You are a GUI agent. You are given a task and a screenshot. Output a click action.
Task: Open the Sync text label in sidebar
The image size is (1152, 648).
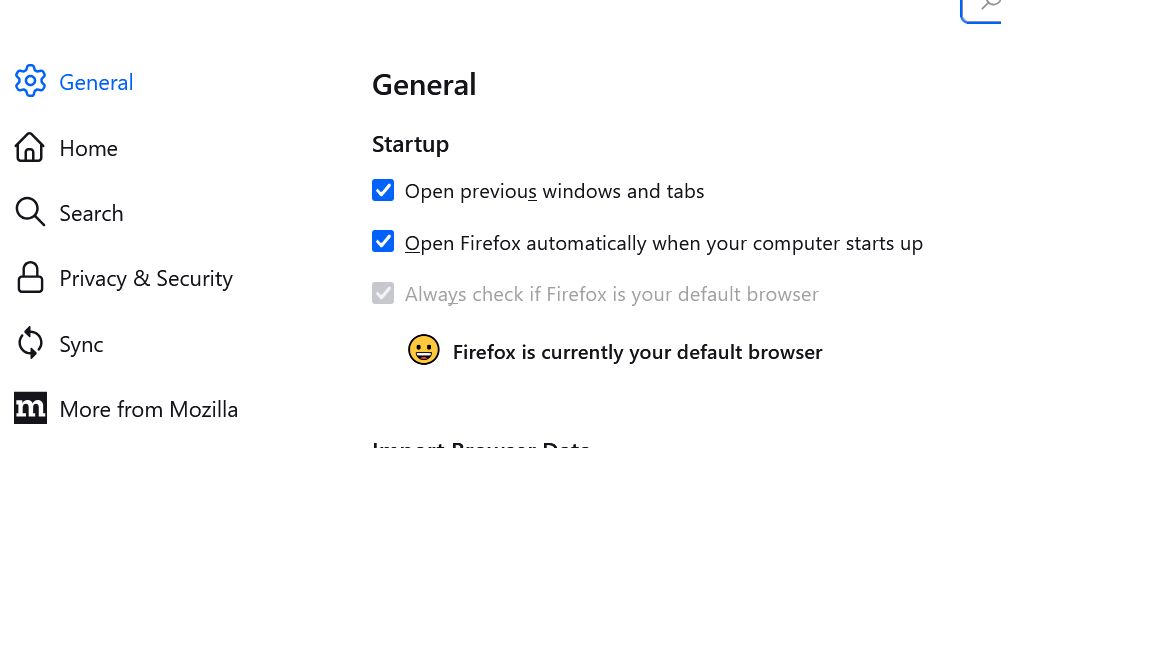(81, 344)
